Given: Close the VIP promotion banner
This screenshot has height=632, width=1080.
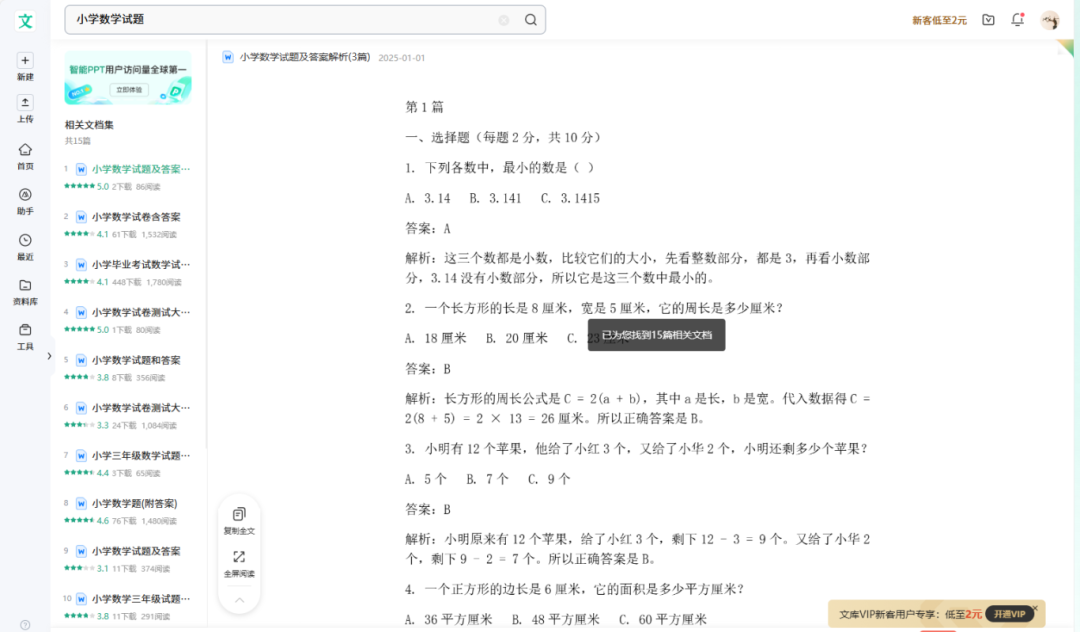Looking at the screenshot, I should click(x=1038, y=606).
